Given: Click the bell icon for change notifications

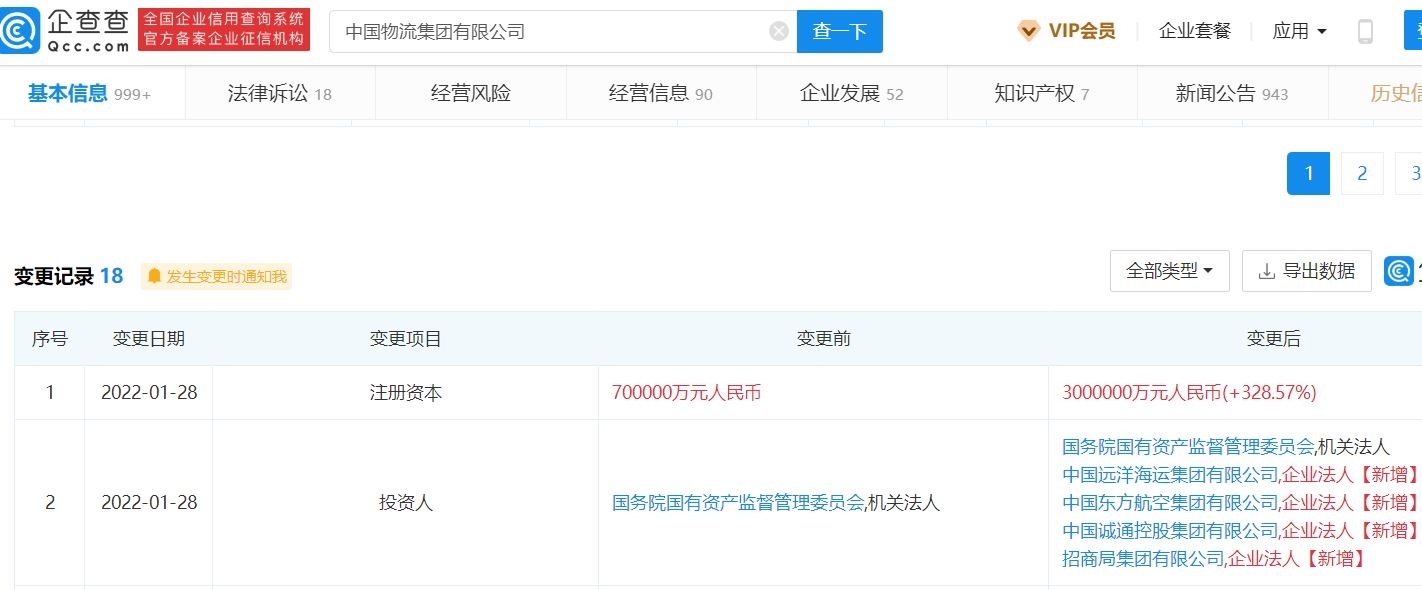Looking at the screenshot, I should tap(154, 276).
